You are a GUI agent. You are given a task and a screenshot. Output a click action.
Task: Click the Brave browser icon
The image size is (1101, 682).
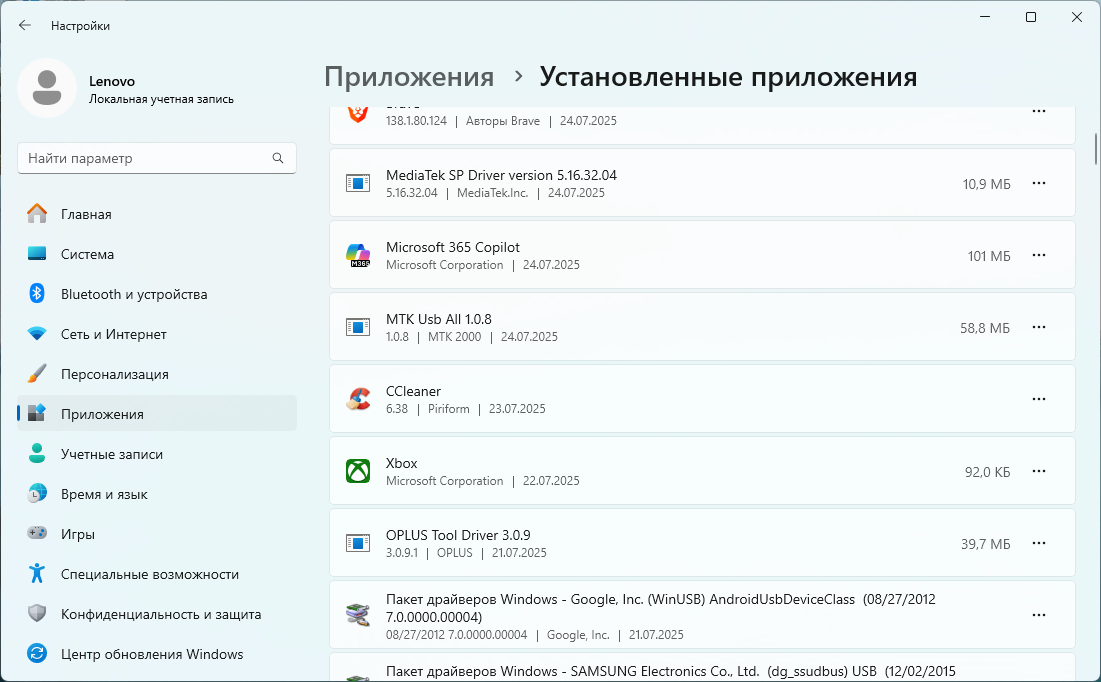coord(358,114)
